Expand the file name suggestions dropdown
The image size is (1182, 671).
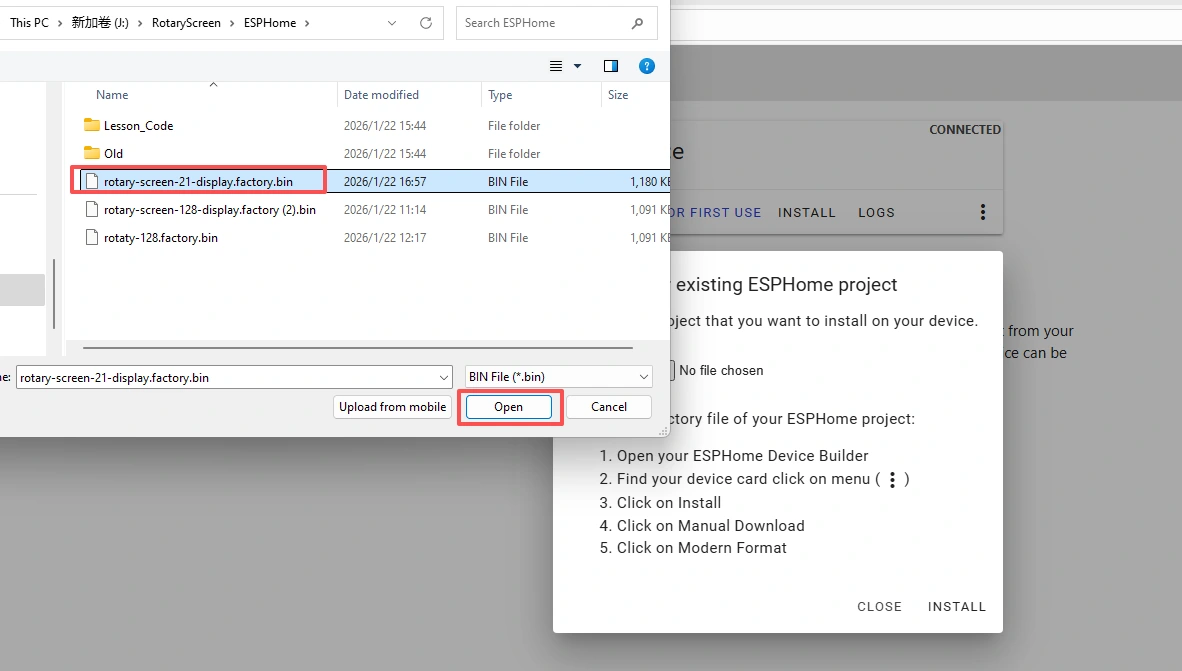tap(444, 377)
